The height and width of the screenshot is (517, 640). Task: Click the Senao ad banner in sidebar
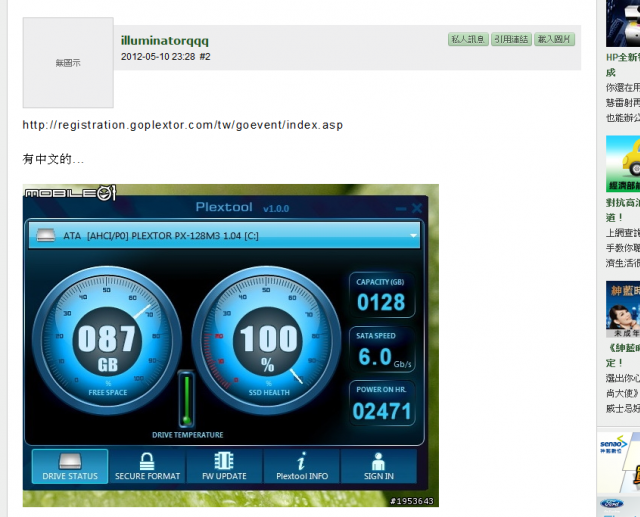(x=618, y=461)
